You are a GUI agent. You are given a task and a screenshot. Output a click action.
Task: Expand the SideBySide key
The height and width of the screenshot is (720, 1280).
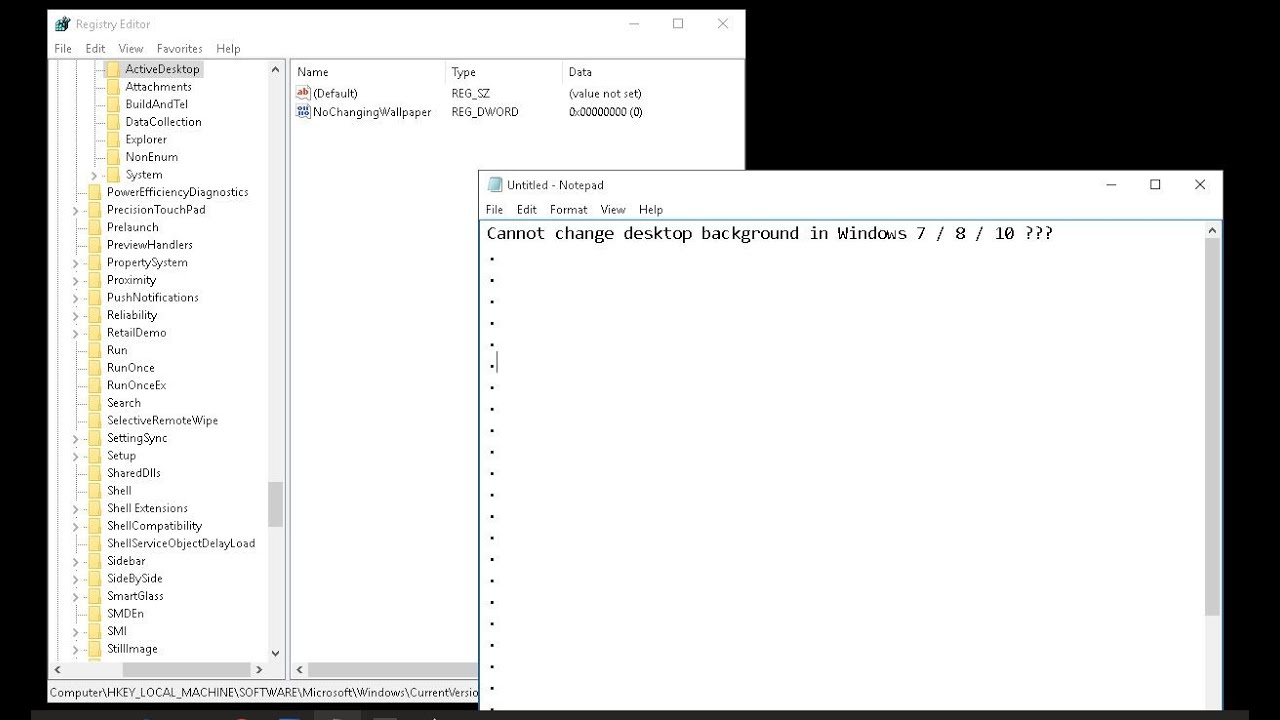[76, 579]
